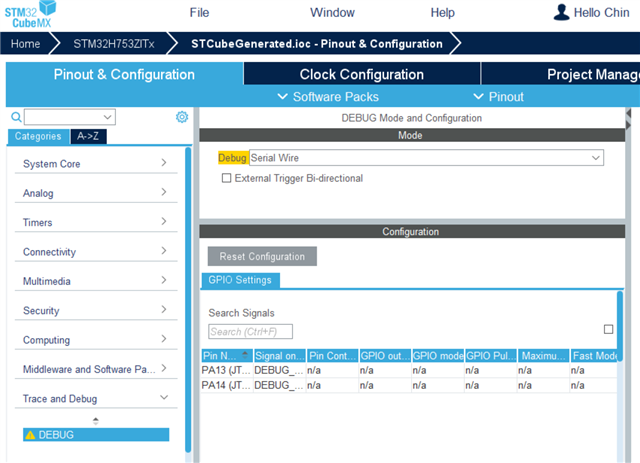The height and width of the screenshot is (463, 640).
Task: Click the STM32H753ZITx breadcrumb
Action: pyautogui.click(x=114, y=44)
